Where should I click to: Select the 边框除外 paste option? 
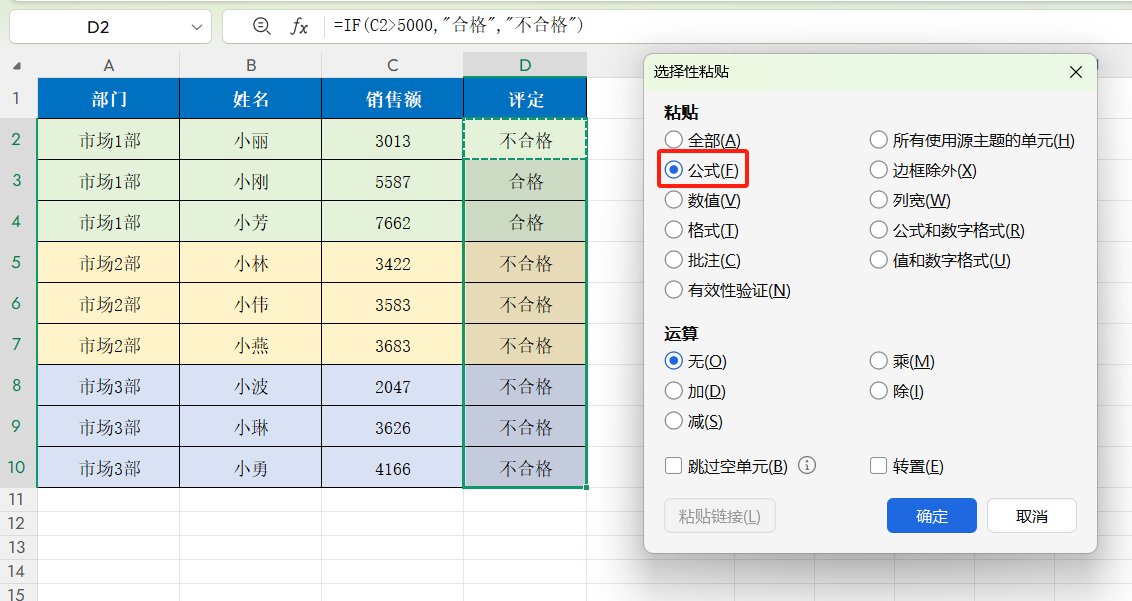879,169
